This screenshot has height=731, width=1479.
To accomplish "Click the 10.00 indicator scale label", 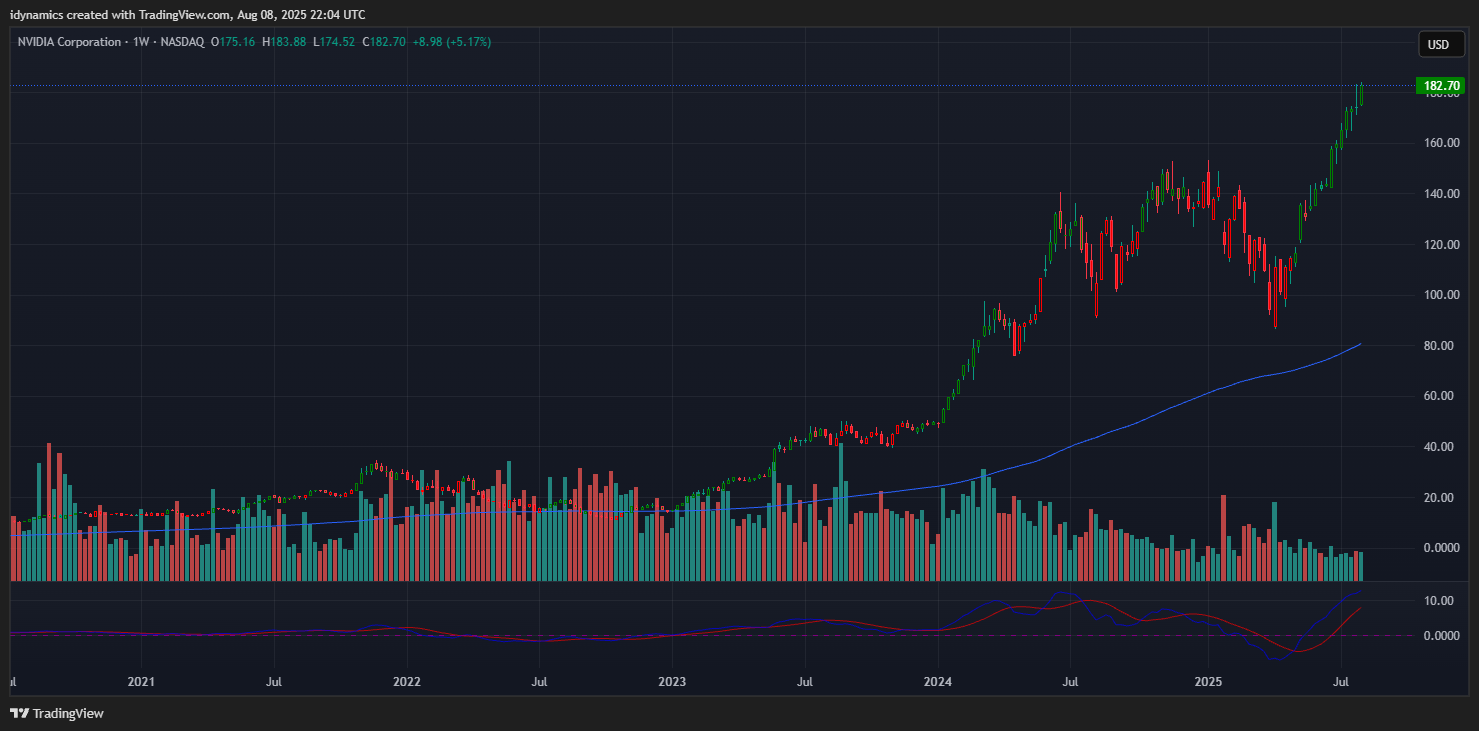I will pyautogui.click(x=1439, y=601).
